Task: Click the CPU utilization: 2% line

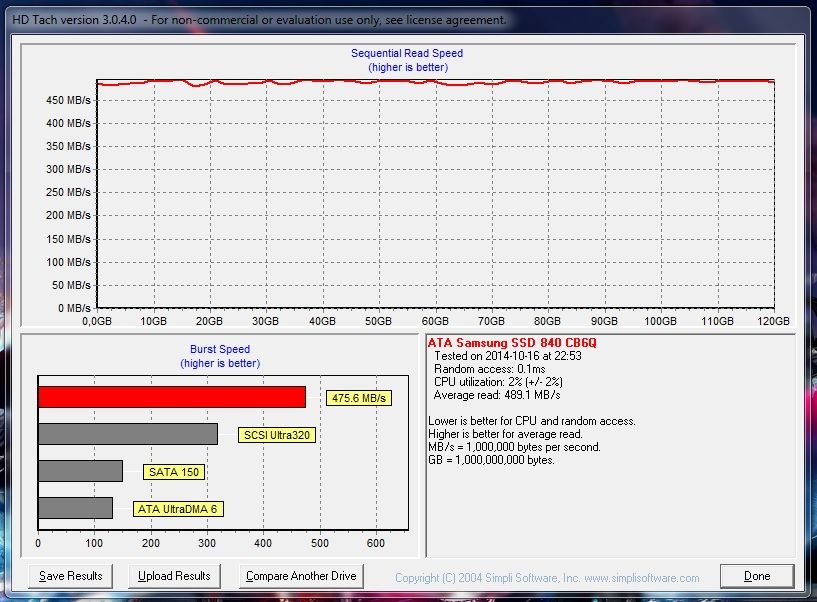Action: tap(498, 382)
